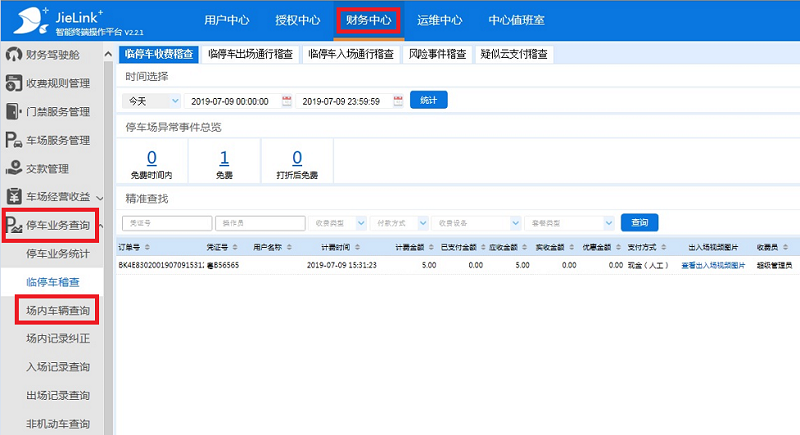This screenshot has width=800, height=435.
Task: Open 查看出入场视频图片 link in table row
Action: [713, 266]
